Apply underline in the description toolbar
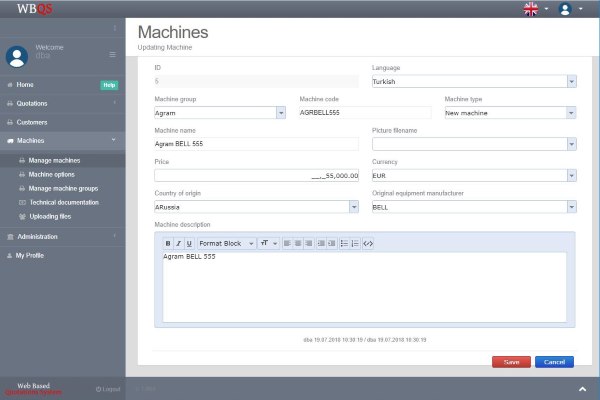600x400 pixels. [190, 243]
